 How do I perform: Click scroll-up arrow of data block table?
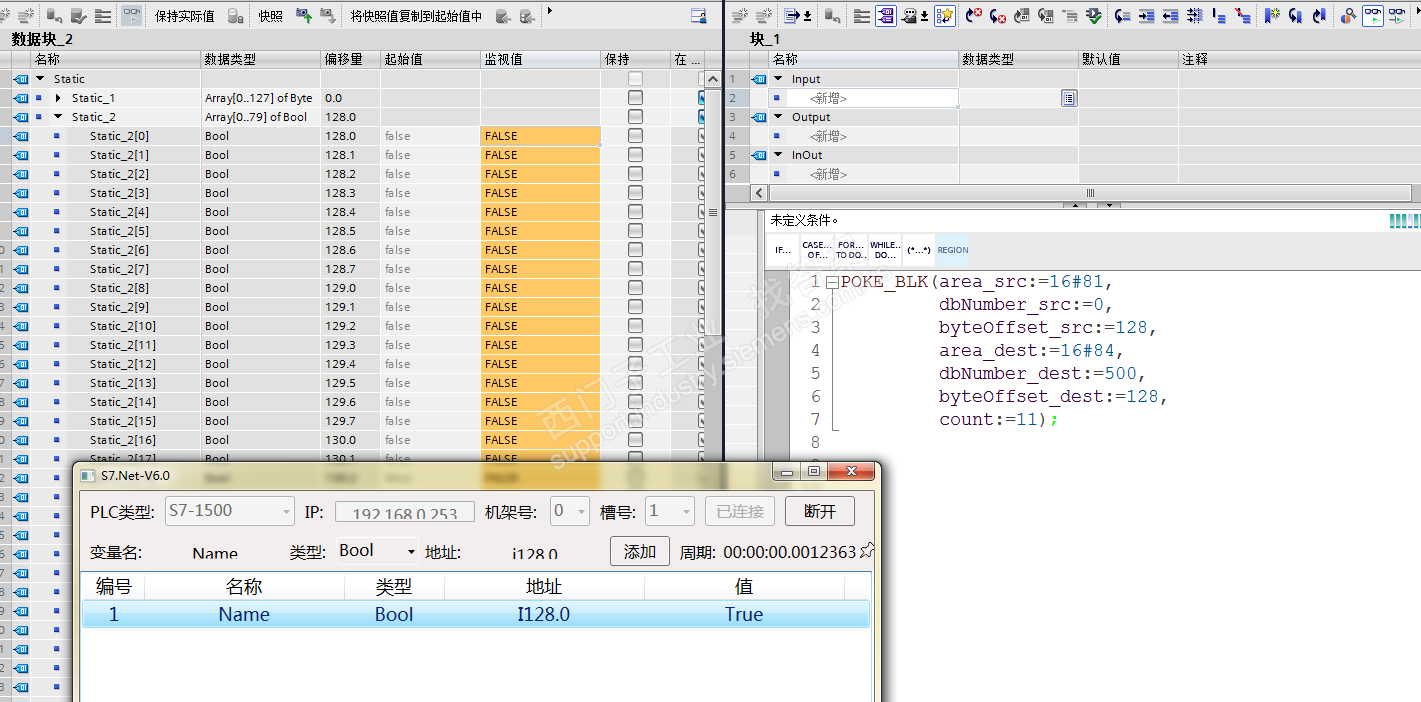tap(712, 79)
